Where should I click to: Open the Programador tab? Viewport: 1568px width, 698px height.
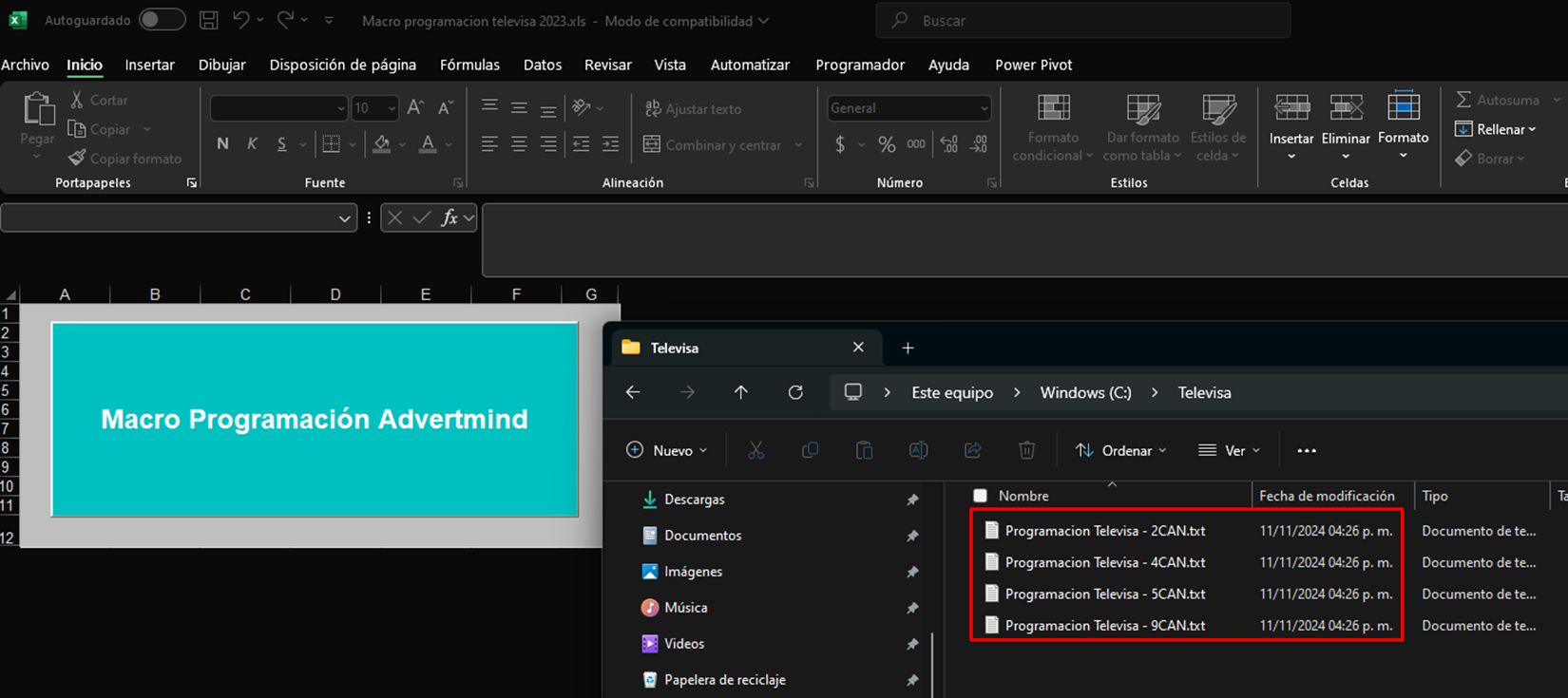tap(860, 65)
